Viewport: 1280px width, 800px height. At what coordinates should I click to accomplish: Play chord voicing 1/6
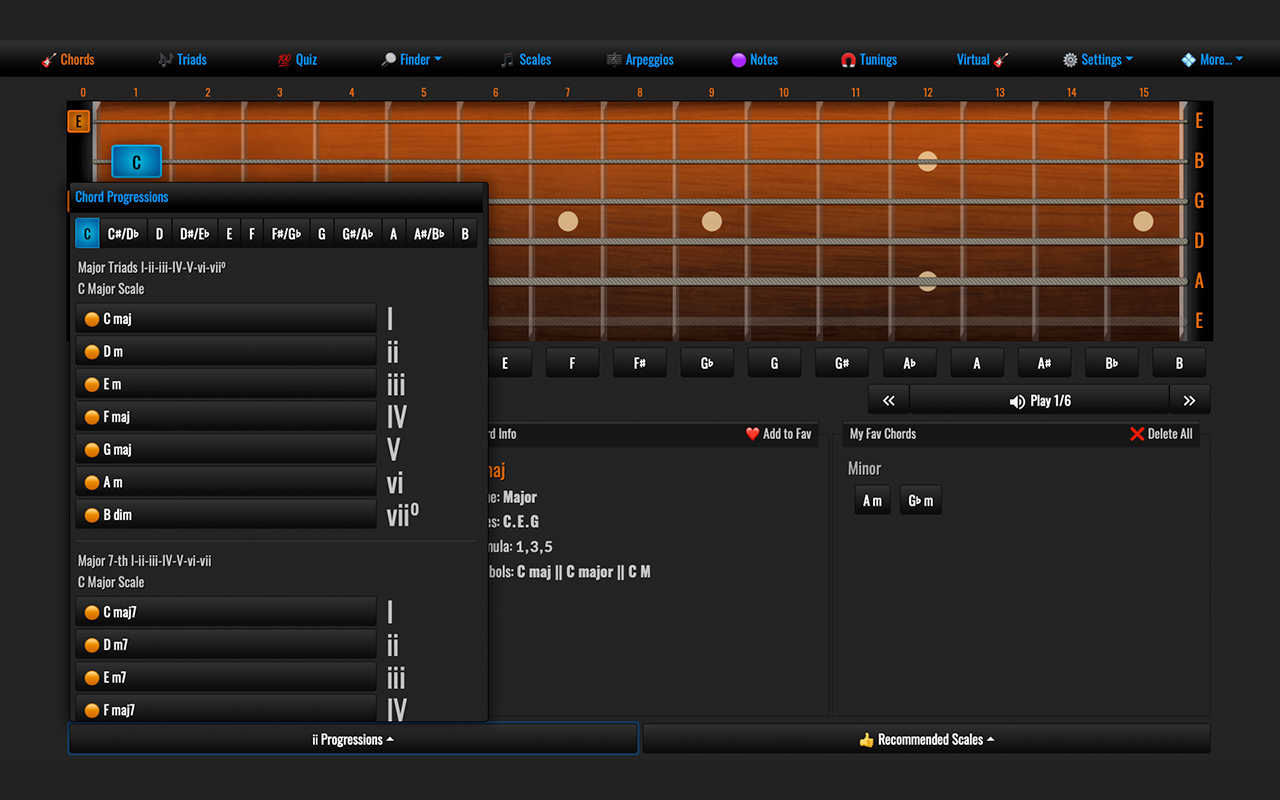(x=1039, y=400)
